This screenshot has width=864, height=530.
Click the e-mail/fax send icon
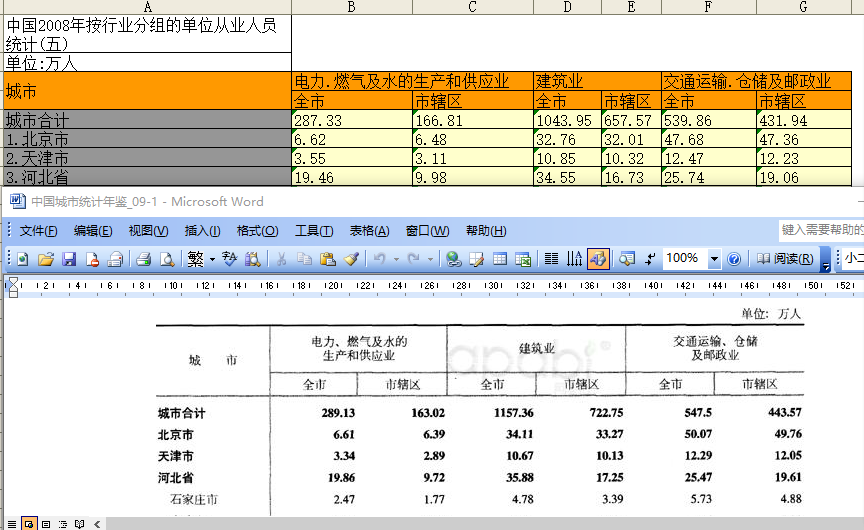(115, 258)
